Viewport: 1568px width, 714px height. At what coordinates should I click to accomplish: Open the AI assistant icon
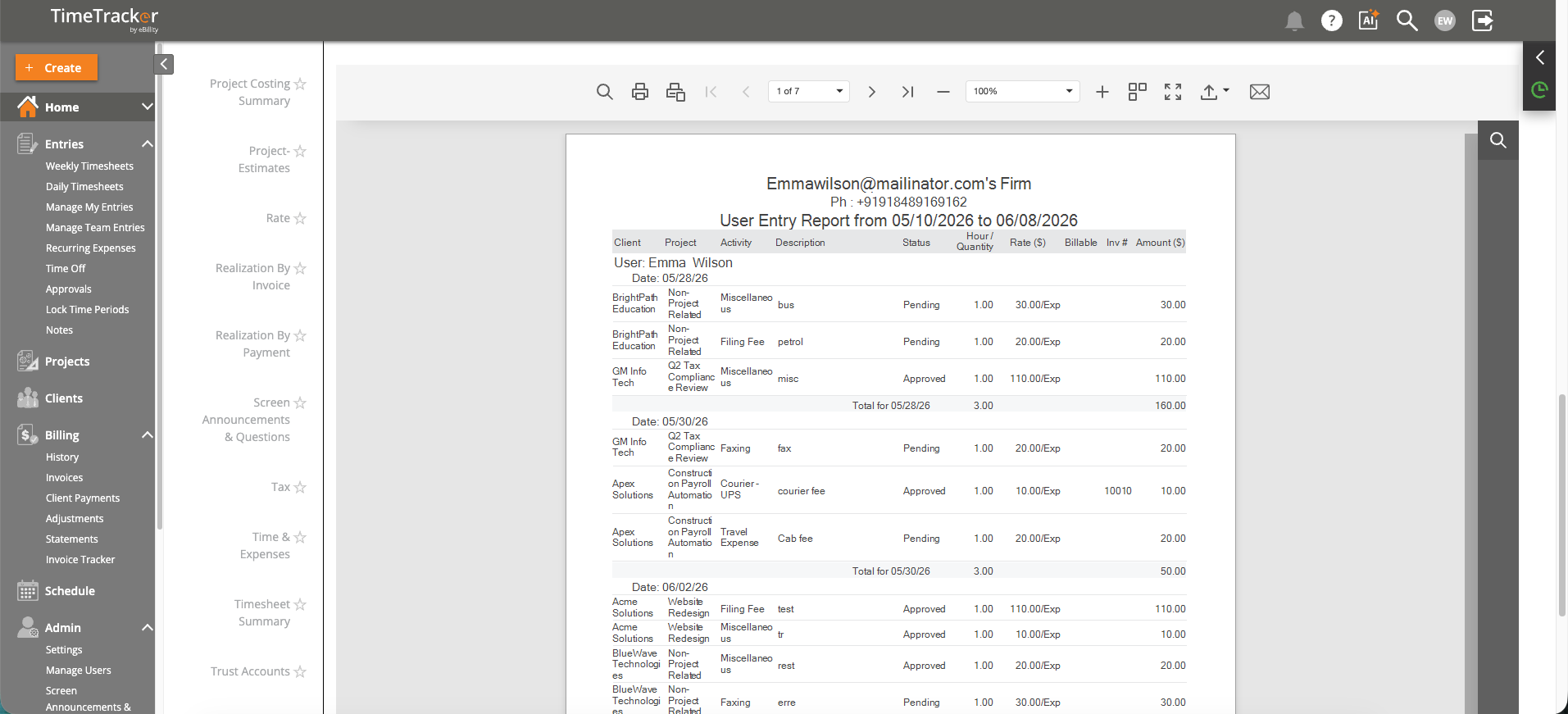(1369, 20)
